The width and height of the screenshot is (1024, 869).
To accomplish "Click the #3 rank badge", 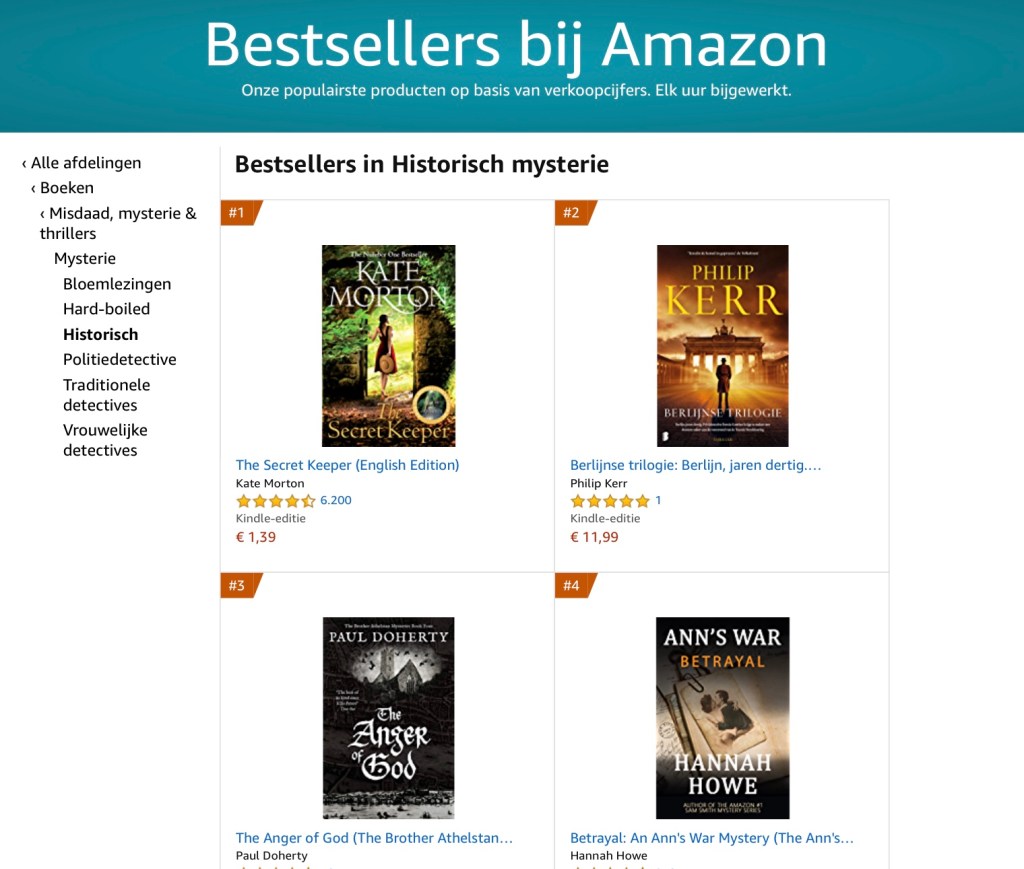I will tap(241, 585).
